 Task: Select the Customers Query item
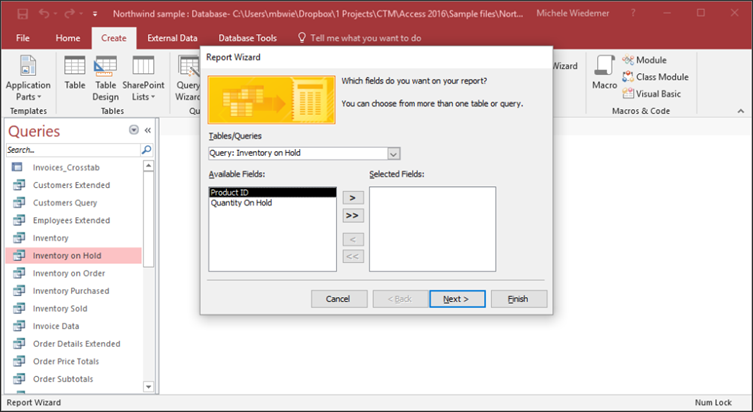point(74,203)
